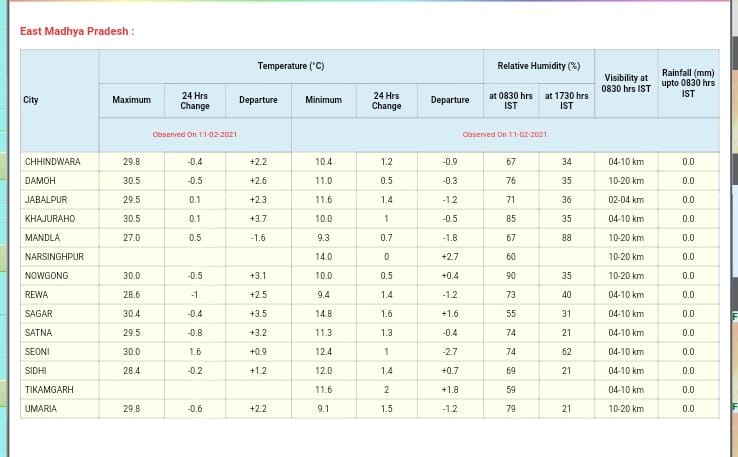Click the Rainfall (mm) column header

[688, 83]
